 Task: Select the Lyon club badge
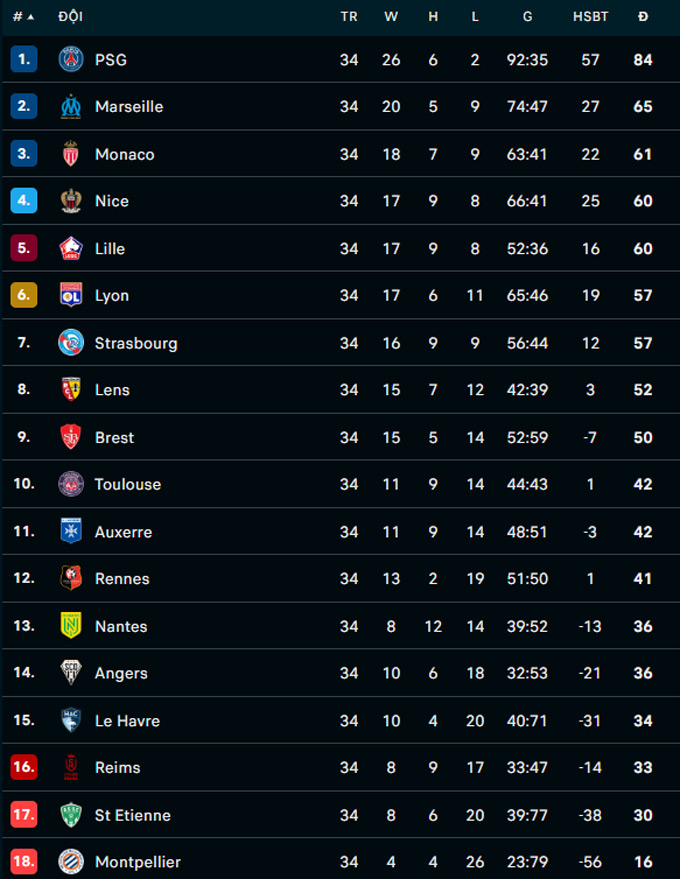click(x=71, y=295)
